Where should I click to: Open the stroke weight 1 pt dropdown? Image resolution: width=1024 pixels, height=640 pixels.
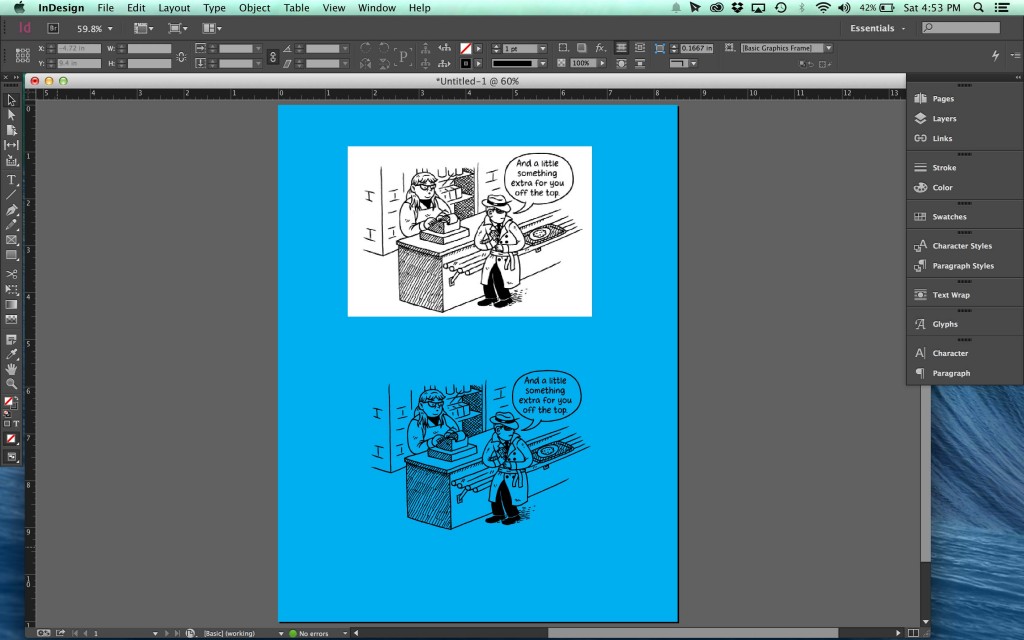pos(542,49)
